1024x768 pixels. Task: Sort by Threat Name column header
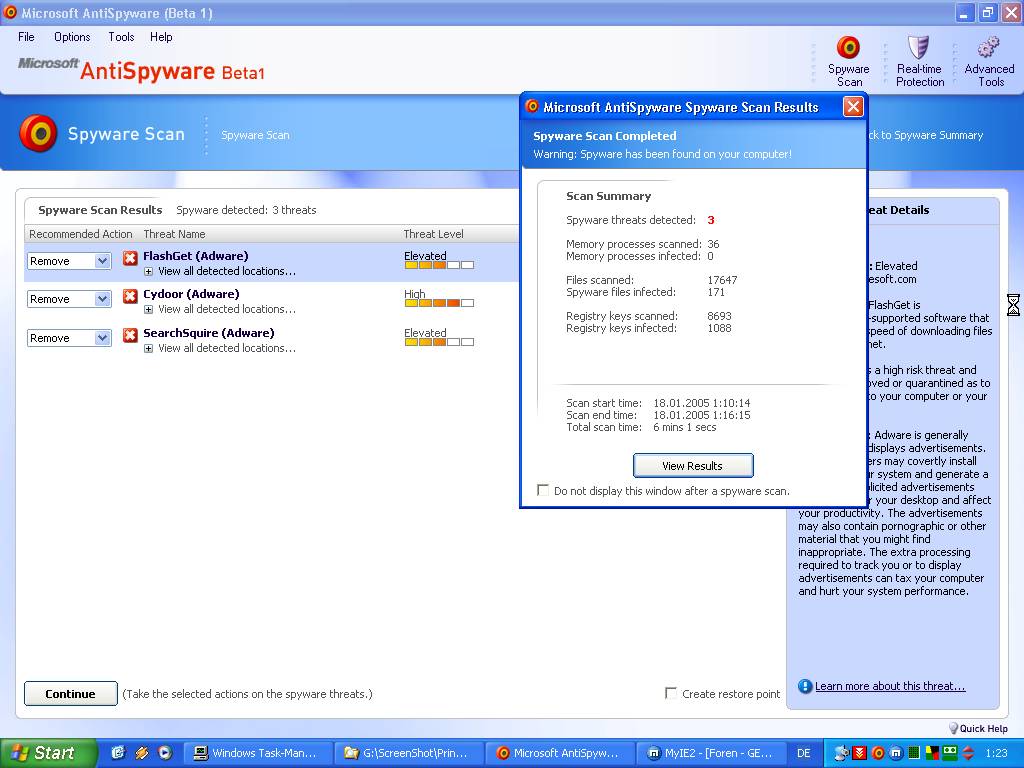coord(174,234)
